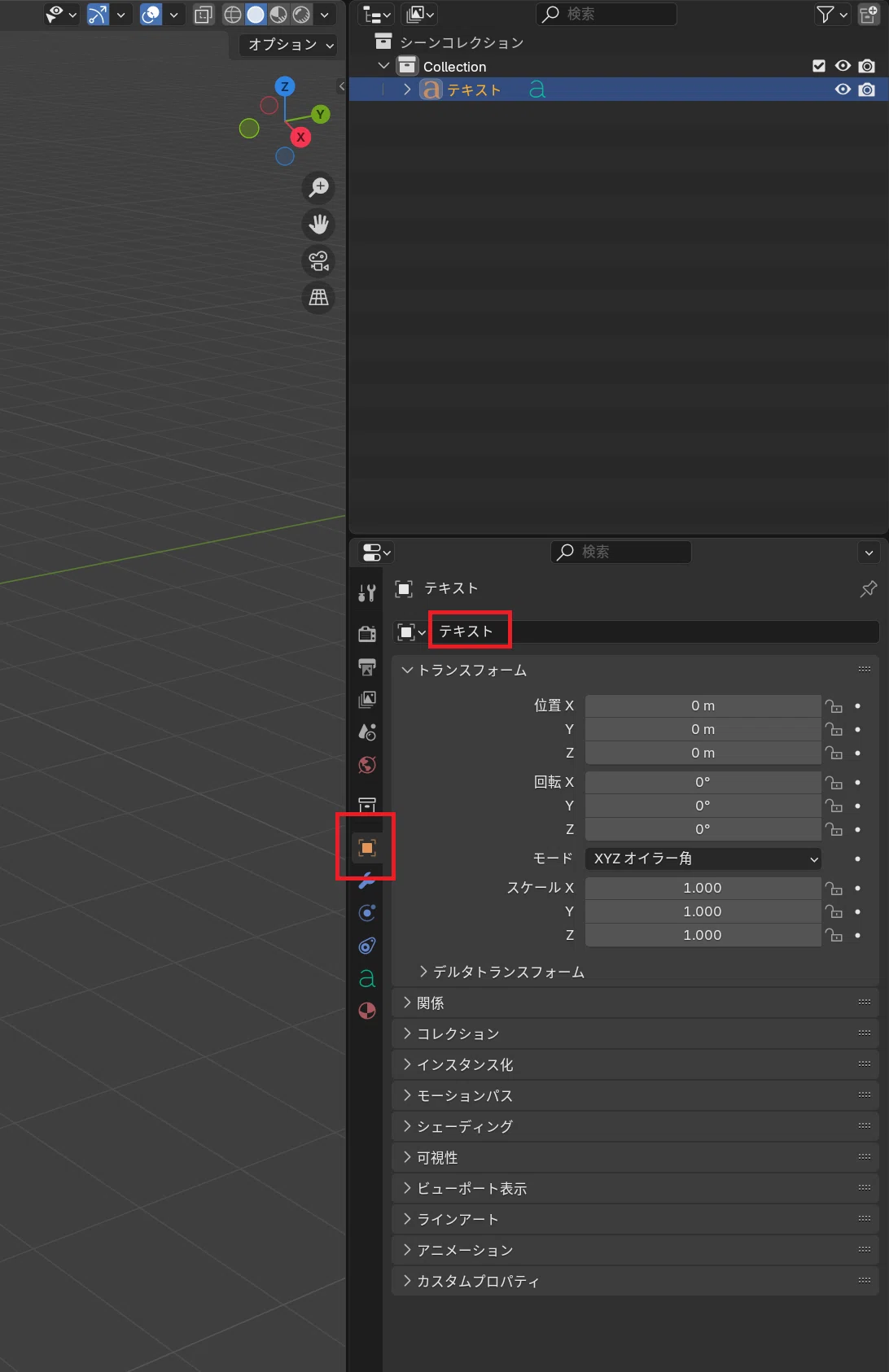Click the スケール Y value field
The height and width of the screenshot is (1372, 889).
point(703,911)
